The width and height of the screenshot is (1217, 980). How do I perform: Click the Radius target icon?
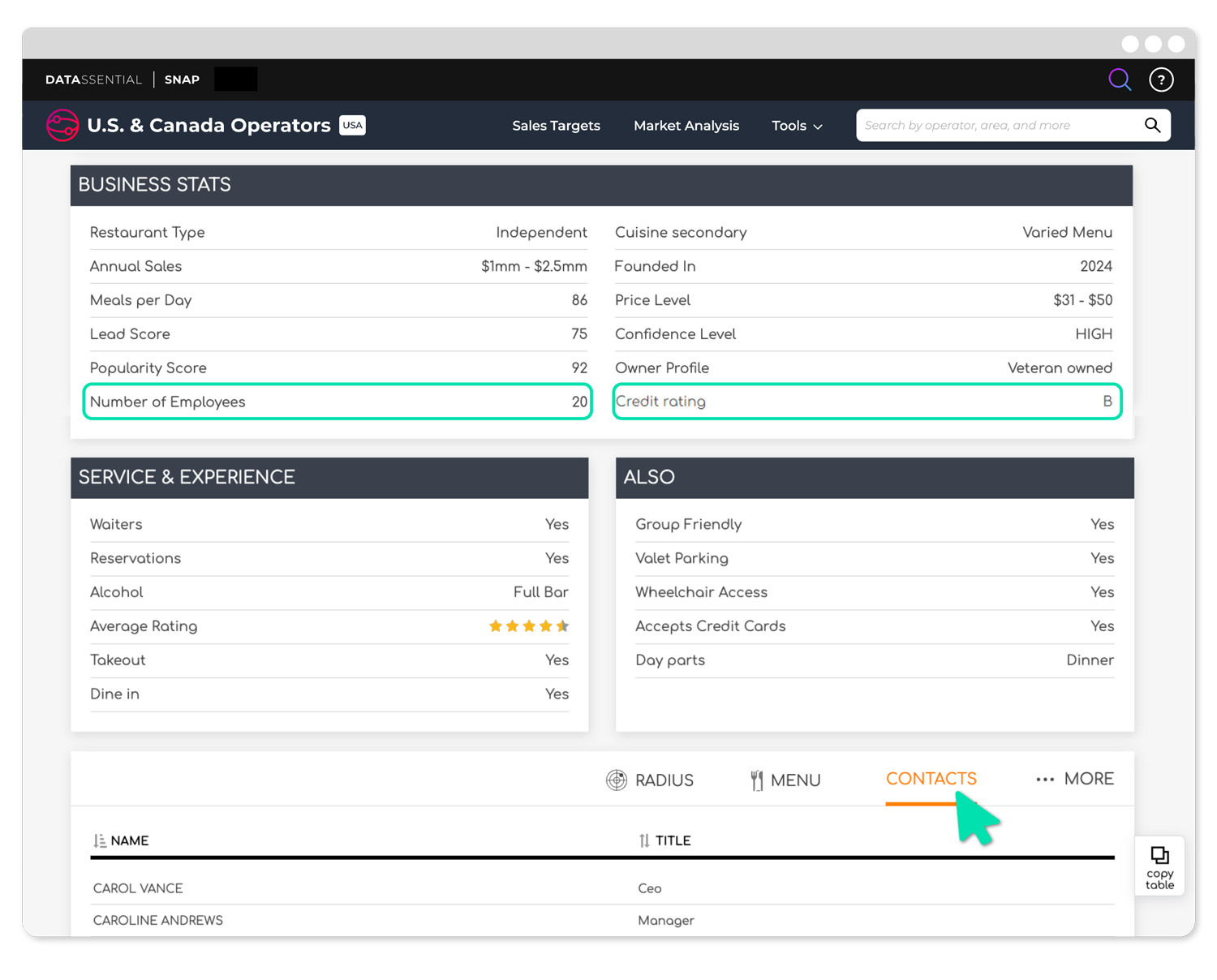[617, 780]
